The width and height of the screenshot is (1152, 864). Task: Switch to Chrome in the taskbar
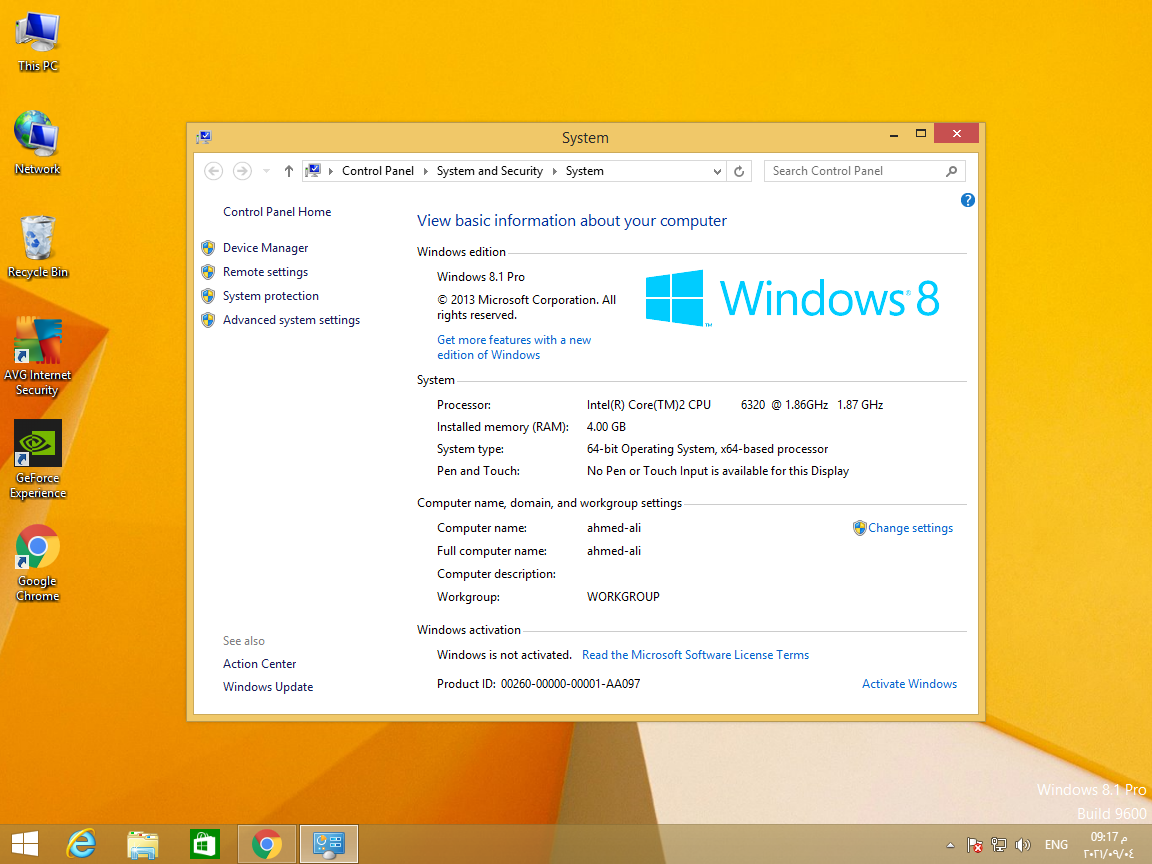(x=267, y=844)
